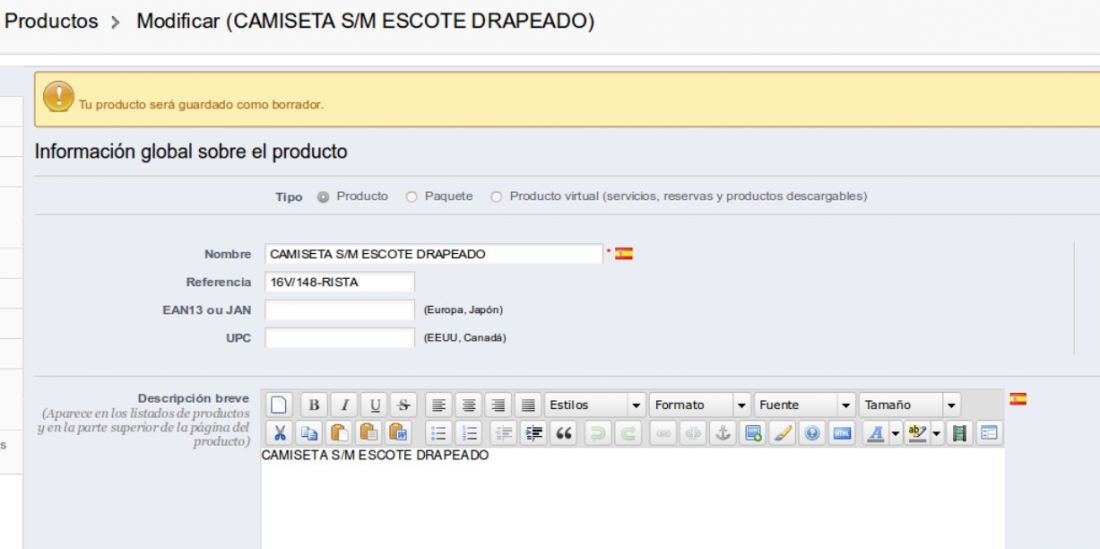1100x549 pixels.
Task: Open text color picker arrow
Action: click(x=895, y=433)
